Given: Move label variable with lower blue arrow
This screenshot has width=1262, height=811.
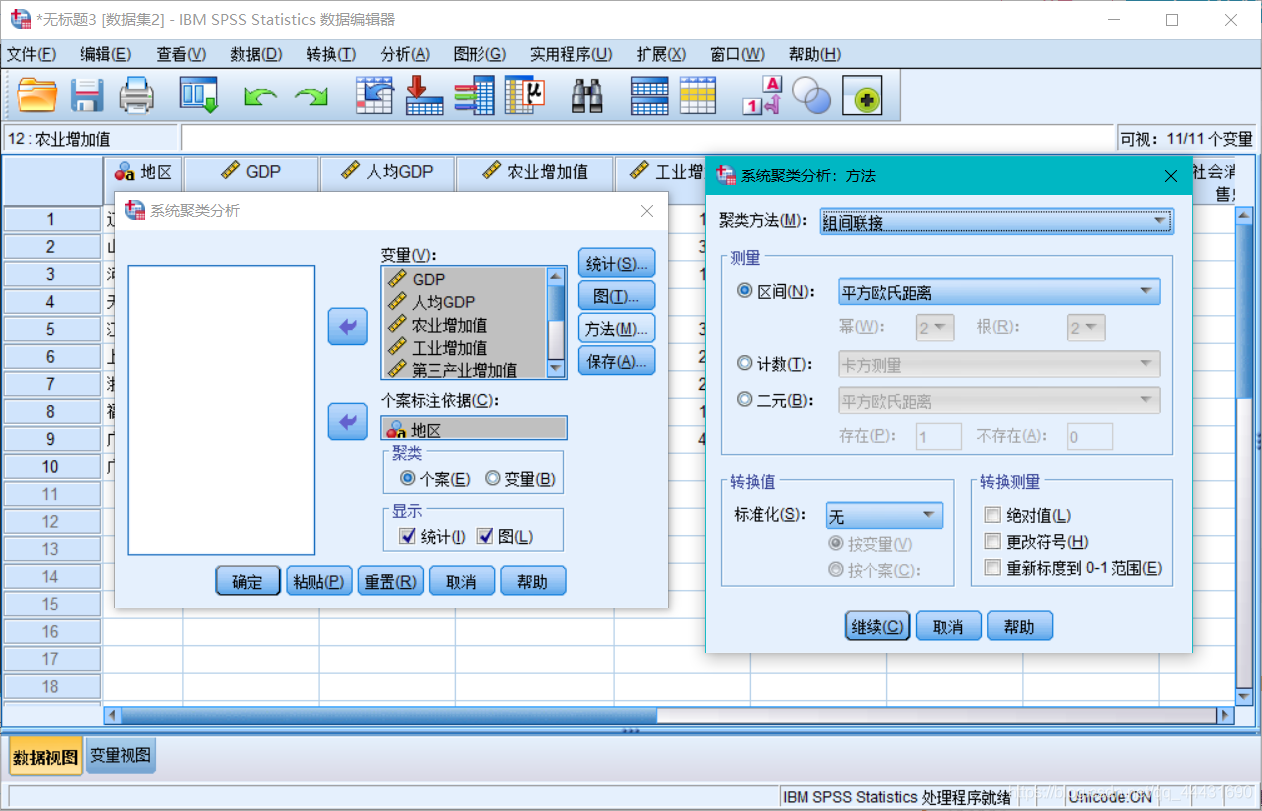Looking at the screenshot, I should pos(348,421).
